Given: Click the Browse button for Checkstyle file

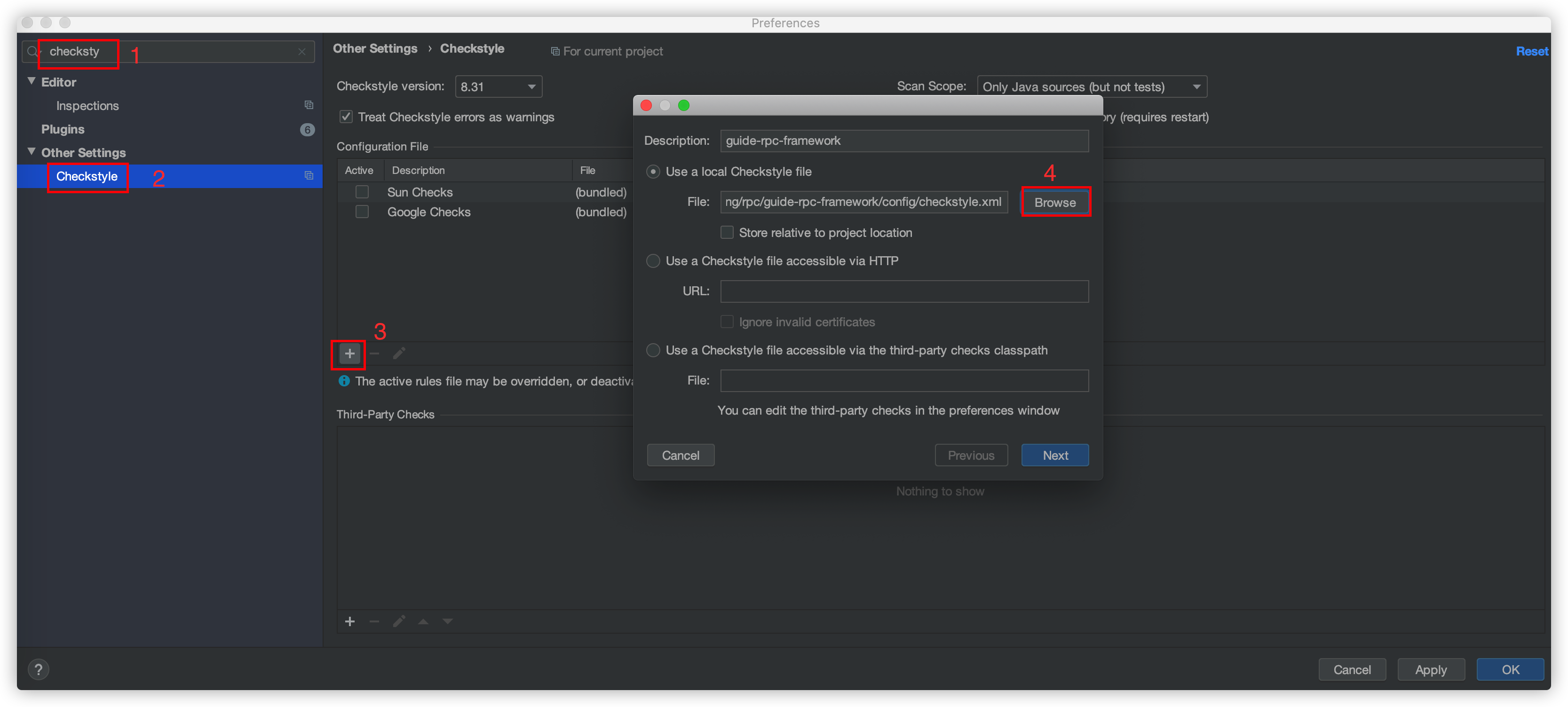Looking at the screenshot, I should (x=1055, y=202).
